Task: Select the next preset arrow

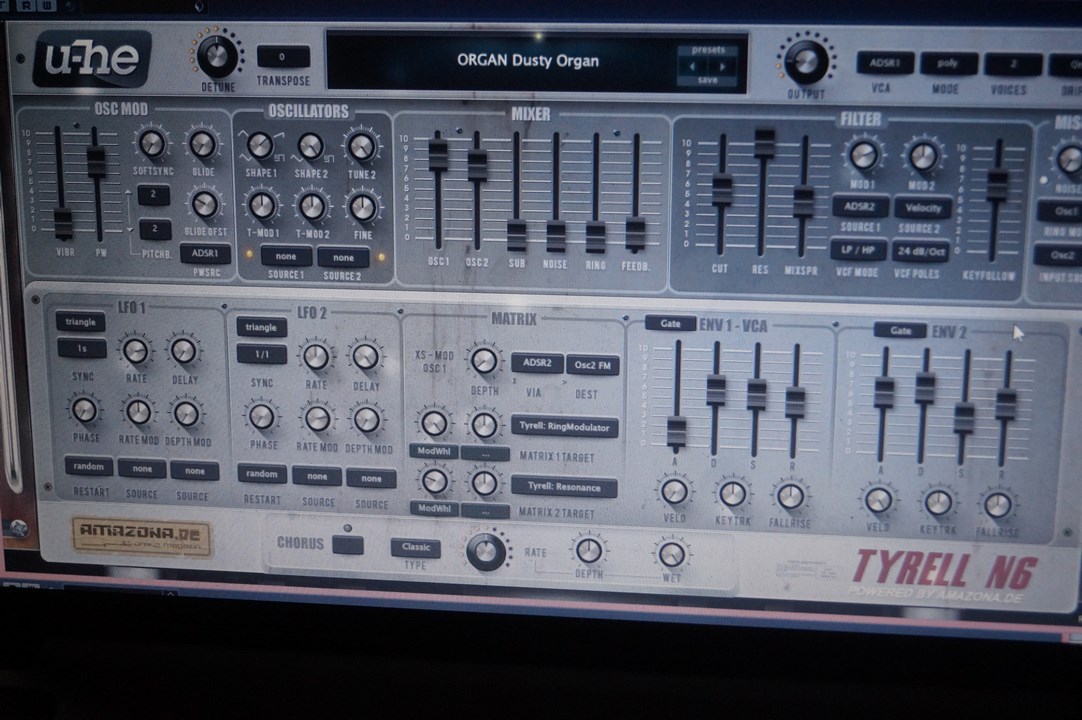Action: click(722, 67)
